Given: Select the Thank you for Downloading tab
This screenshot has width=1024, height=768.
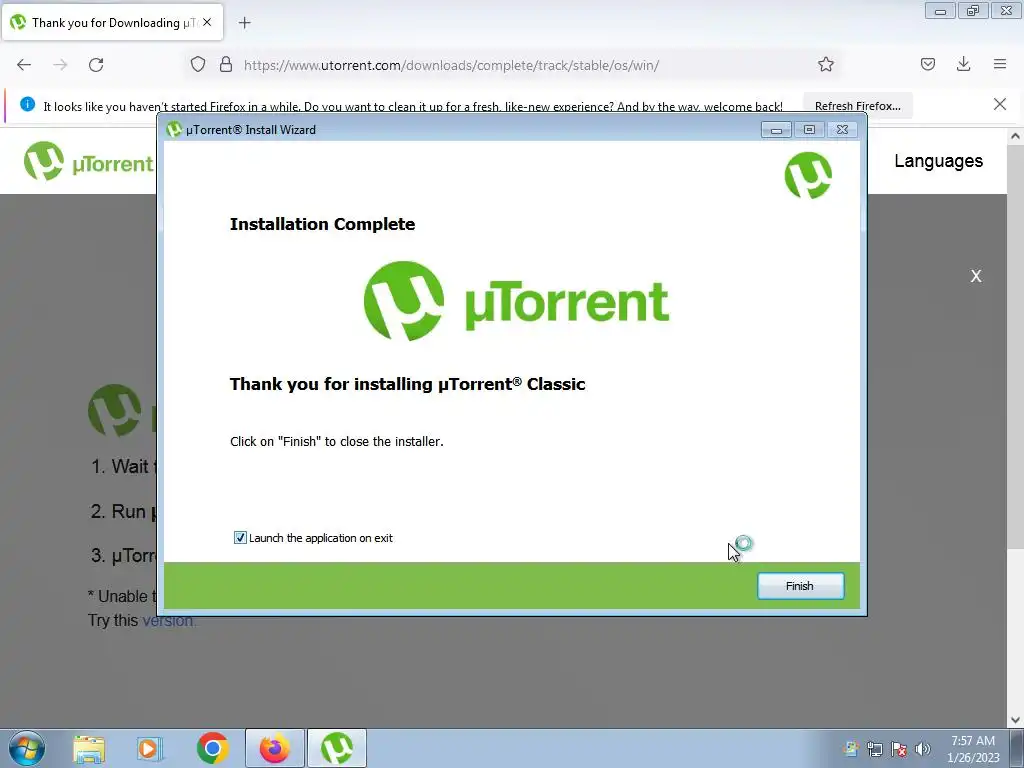Looking at the screenshot, I should click(112, 22).
